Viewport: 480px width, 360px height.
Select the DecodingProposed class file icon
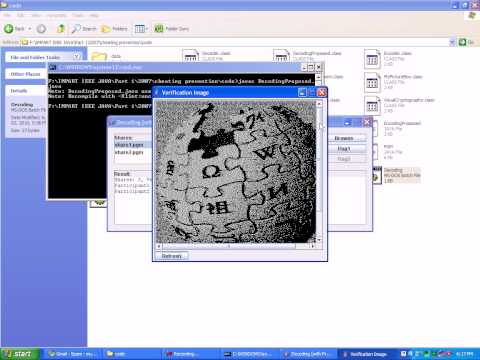281,56
